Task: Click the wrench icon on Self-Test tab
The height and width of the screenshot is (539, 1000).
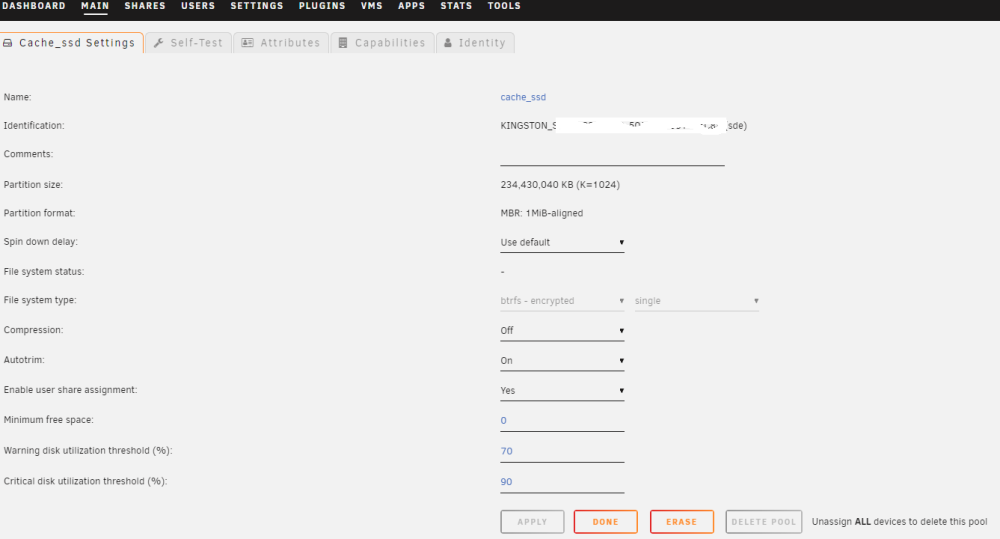Action: point(159,43)
